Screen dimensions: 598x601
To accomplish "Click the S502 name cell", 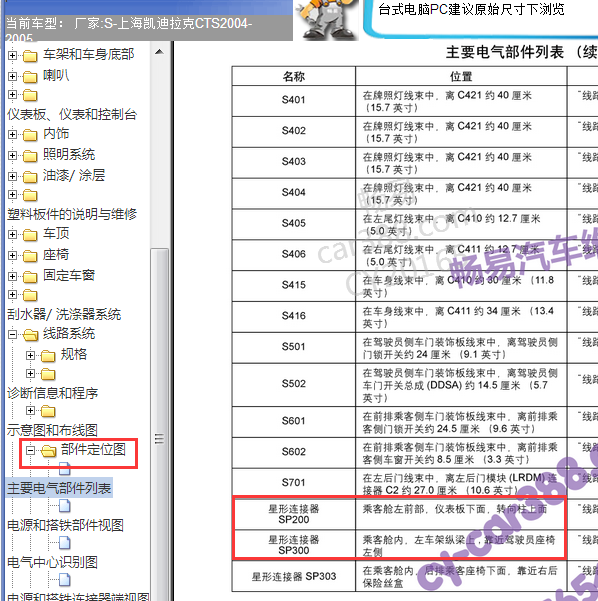I will (294, 385).
